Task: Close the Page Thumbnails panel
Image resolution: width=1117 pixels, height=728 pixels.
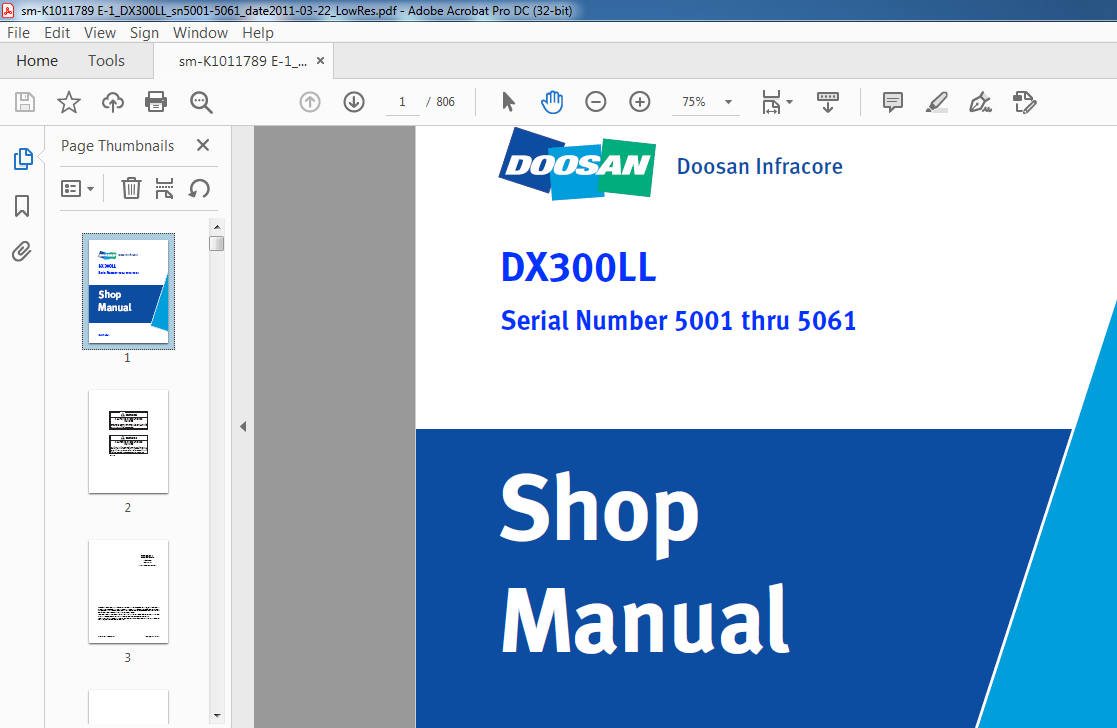Action: [203, 145]
